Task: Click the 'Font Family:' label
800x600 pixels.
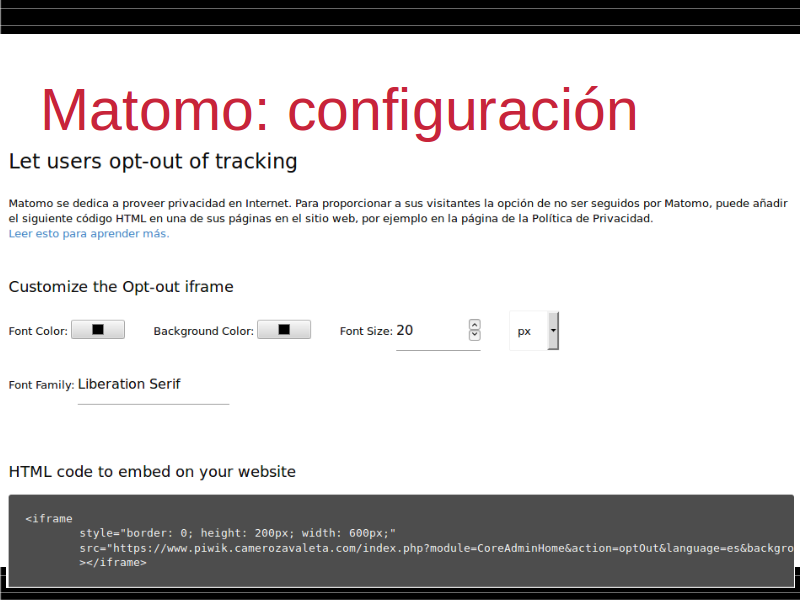Action: tap(41, 385)
